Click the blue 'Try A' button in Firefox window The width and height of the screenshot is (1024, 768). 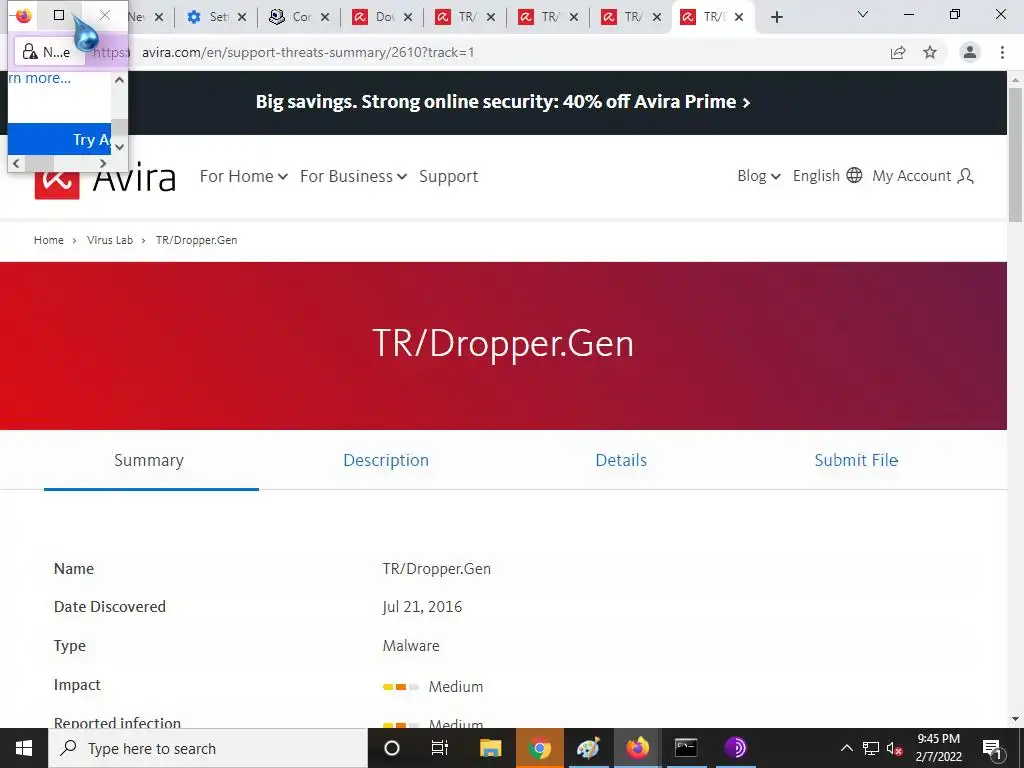point(59,139)
